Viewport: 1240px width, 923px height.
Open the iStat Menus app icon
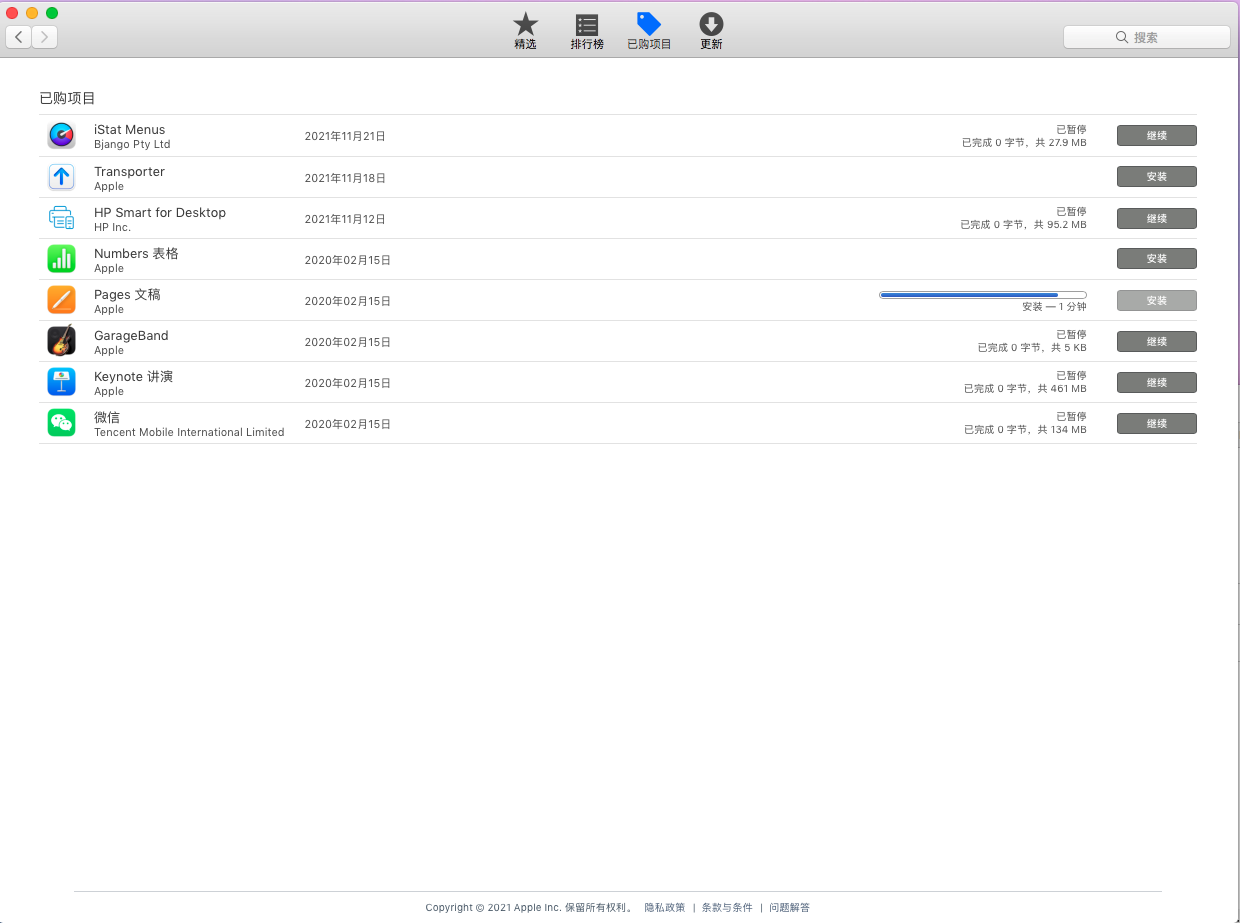tap(61, 136)
